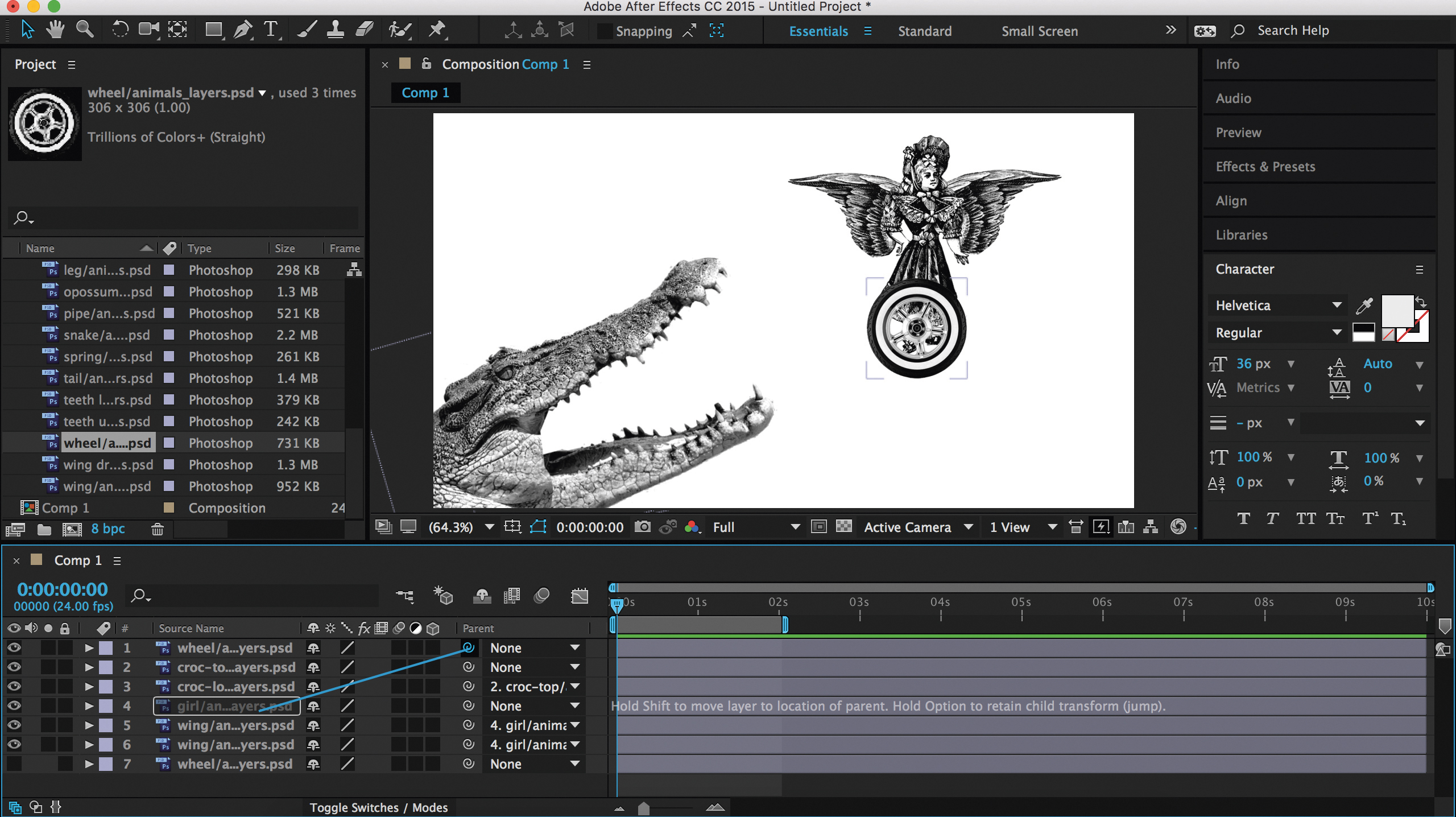Screen dimensions: 1456x817
Task: Click the snapshot camera icon in viewer
Action: coord(642,527)
